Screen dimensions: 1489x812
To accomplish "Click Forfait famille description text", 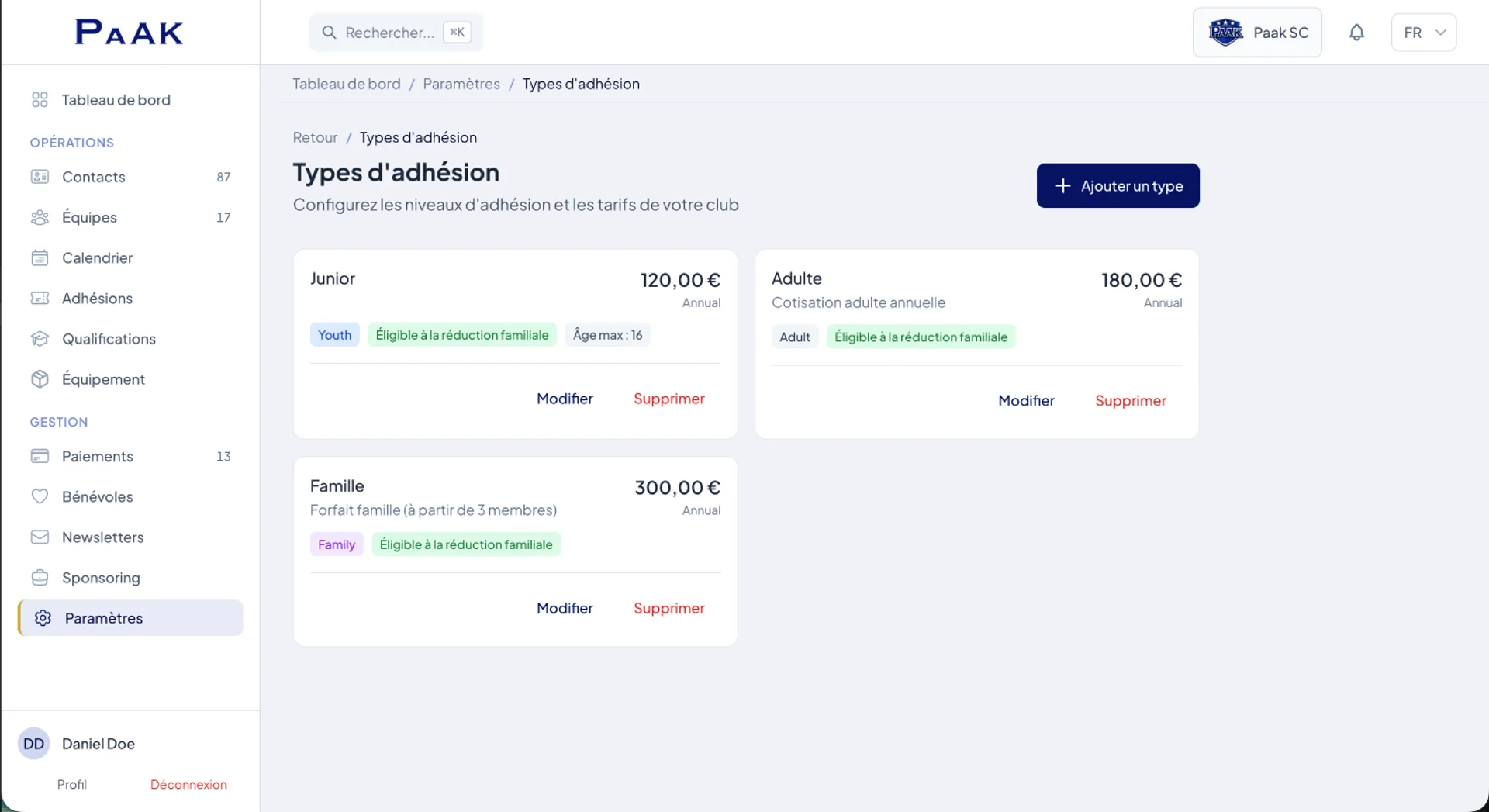I will [434, 510].
